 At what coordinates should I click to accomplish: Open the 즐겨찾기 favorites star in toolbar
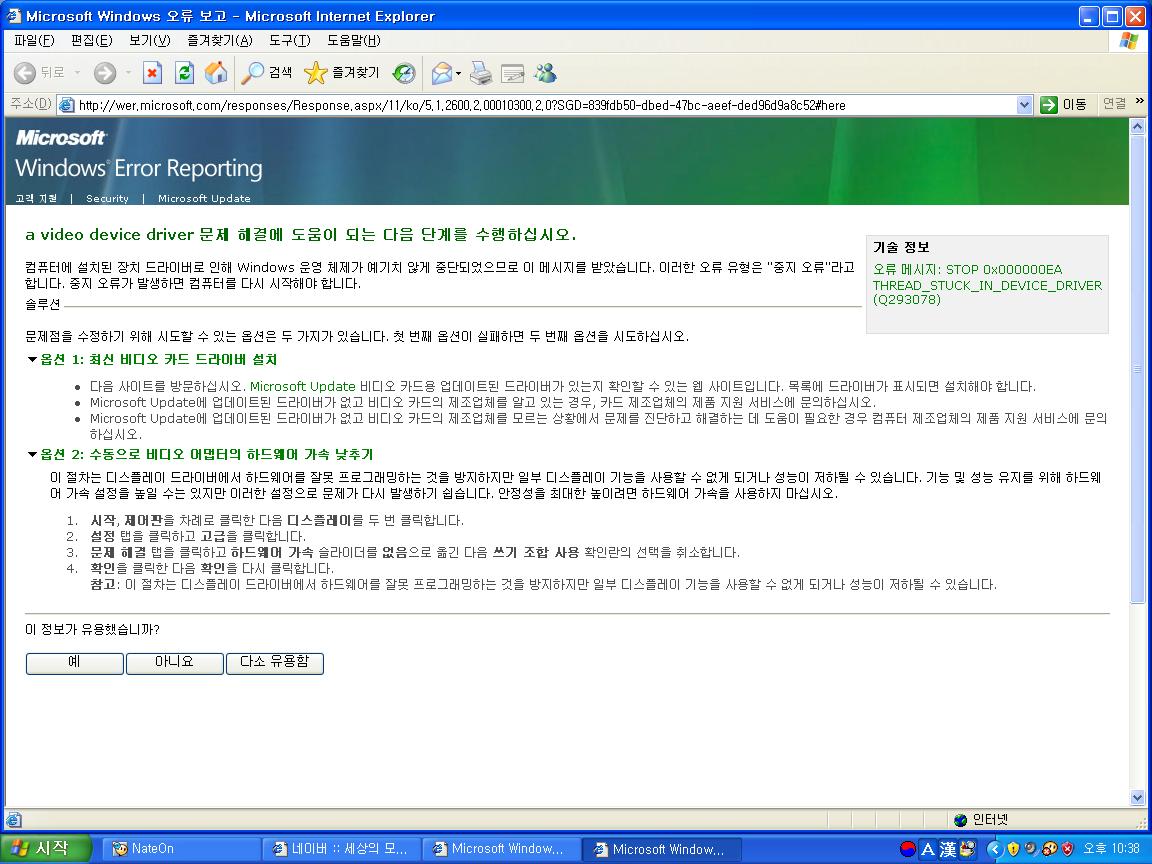pyautogui.click(x=342, y=73)
